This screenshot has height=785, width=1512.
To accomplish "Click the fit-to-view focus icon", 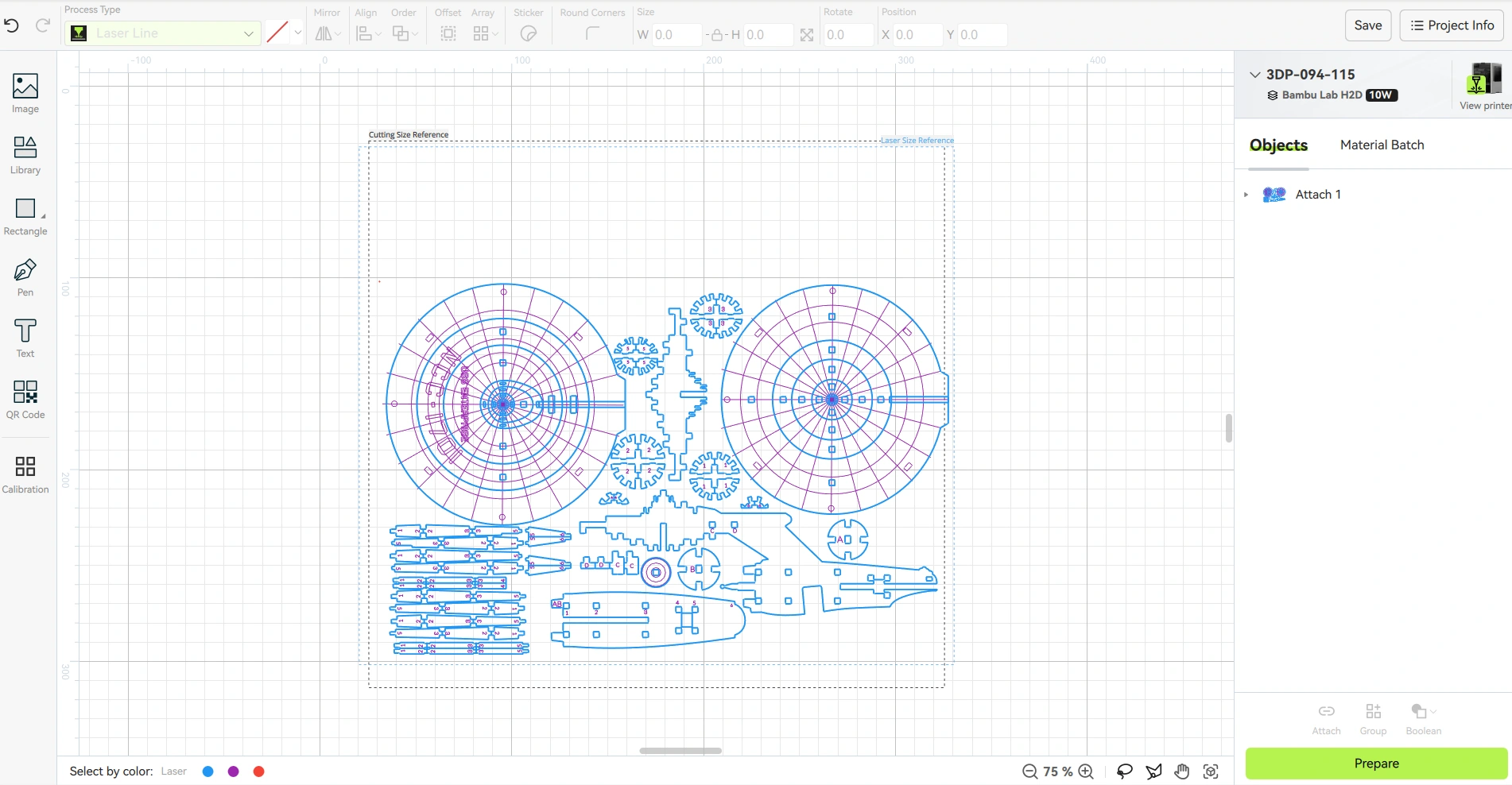I will 1211,771.
